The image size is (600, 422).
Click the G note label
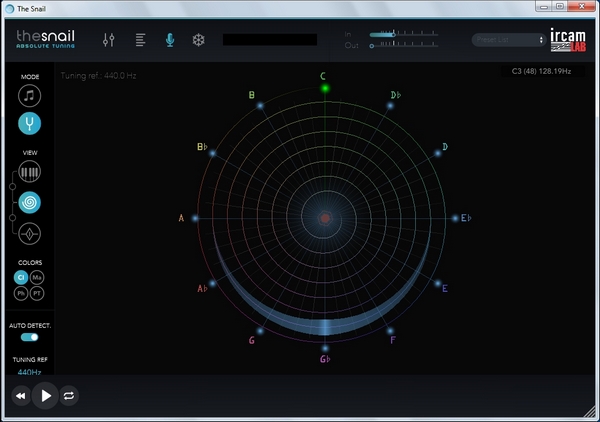click(251, 340)
